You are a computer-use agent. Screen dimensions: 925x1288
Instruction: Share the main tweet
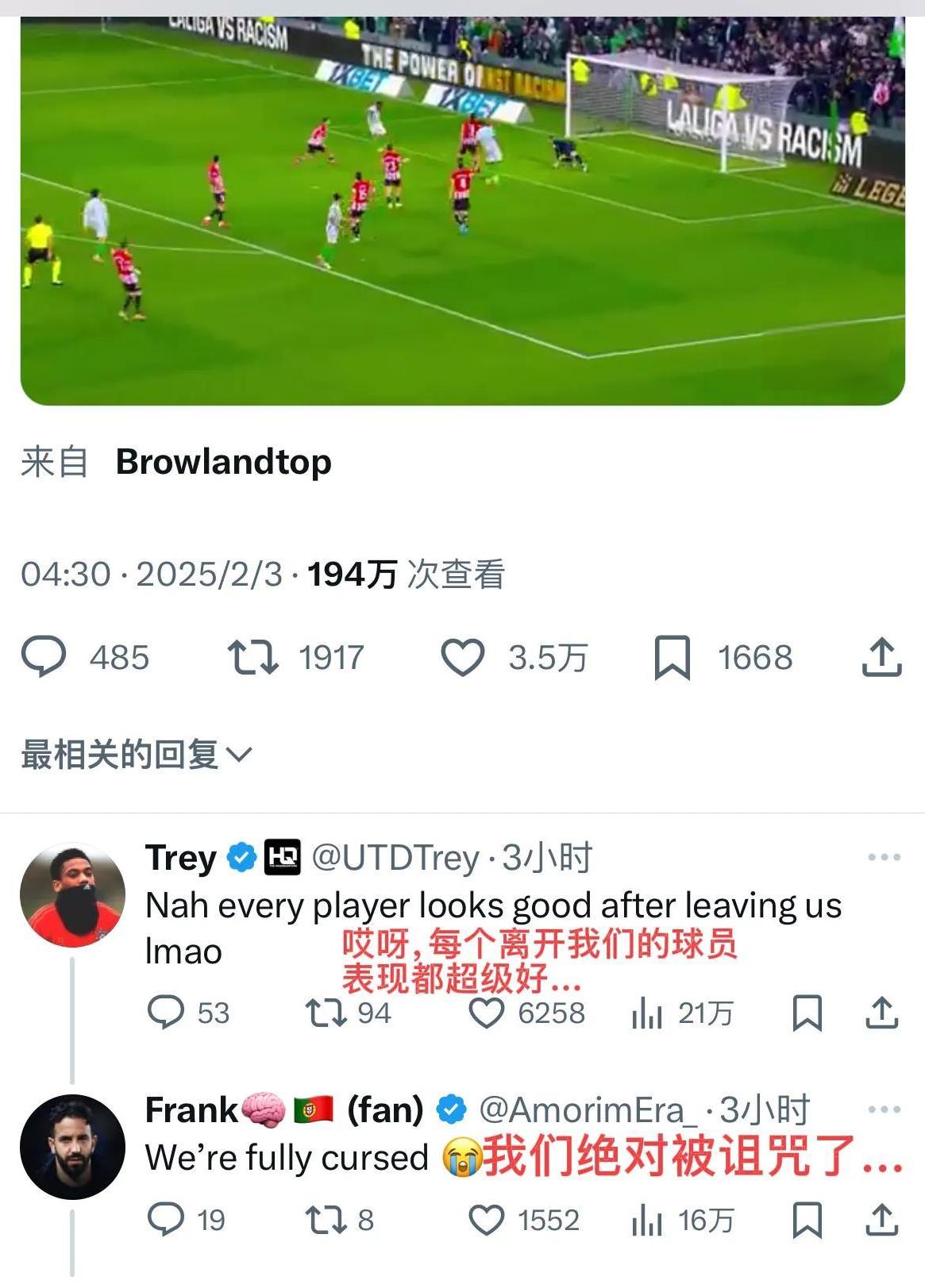[x=881, y=656]
